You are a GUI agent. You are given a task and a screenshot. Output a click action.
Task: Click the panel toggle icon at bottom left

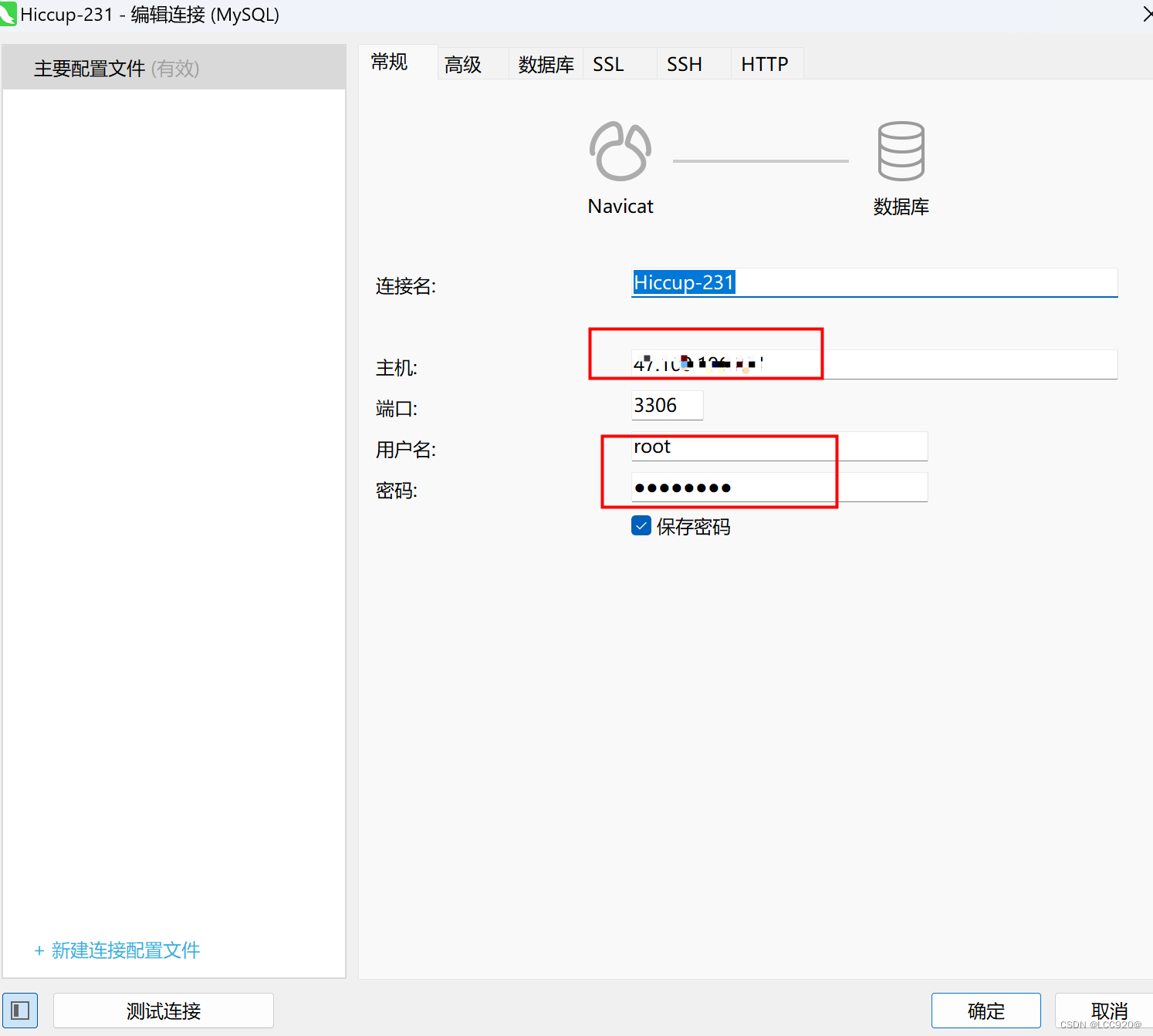tap(20, 1010)
